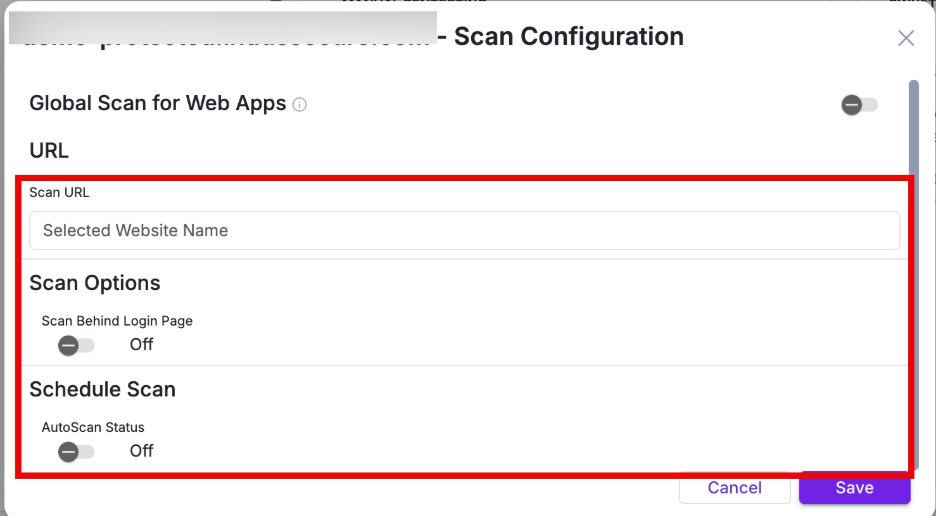Screen dimensions: 936x516
Task: Click the Scan URL field label
Action: [x=59, y=192]
